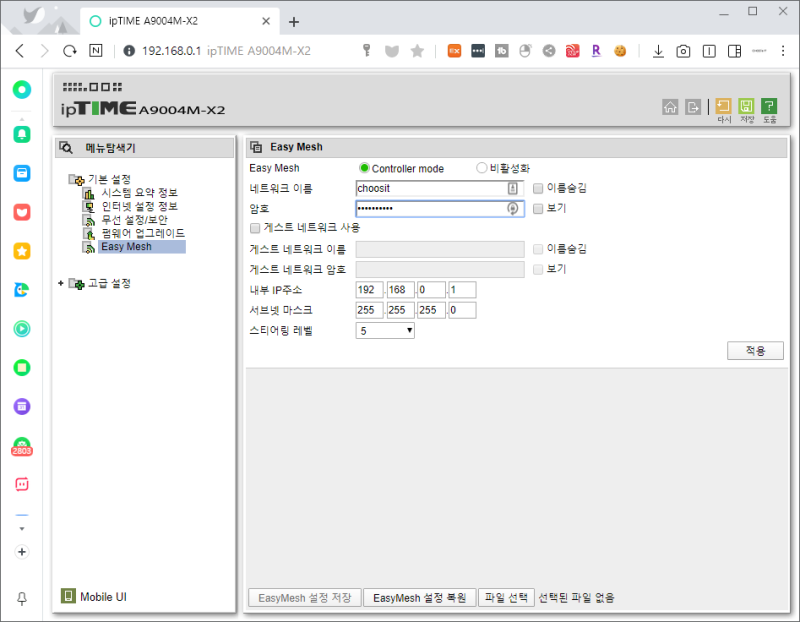Open the 스티어링 레벨 dropdown

407,331
